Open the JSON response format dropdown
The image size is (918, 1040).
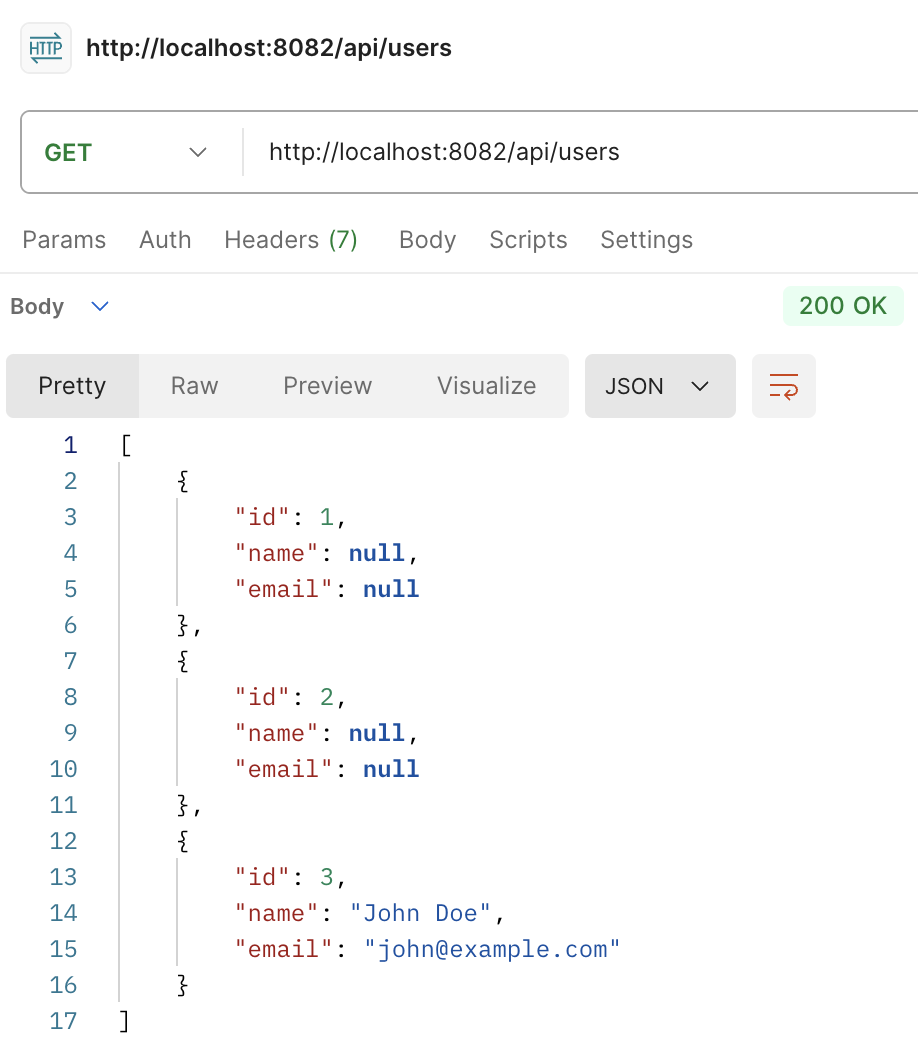(660, 386)
